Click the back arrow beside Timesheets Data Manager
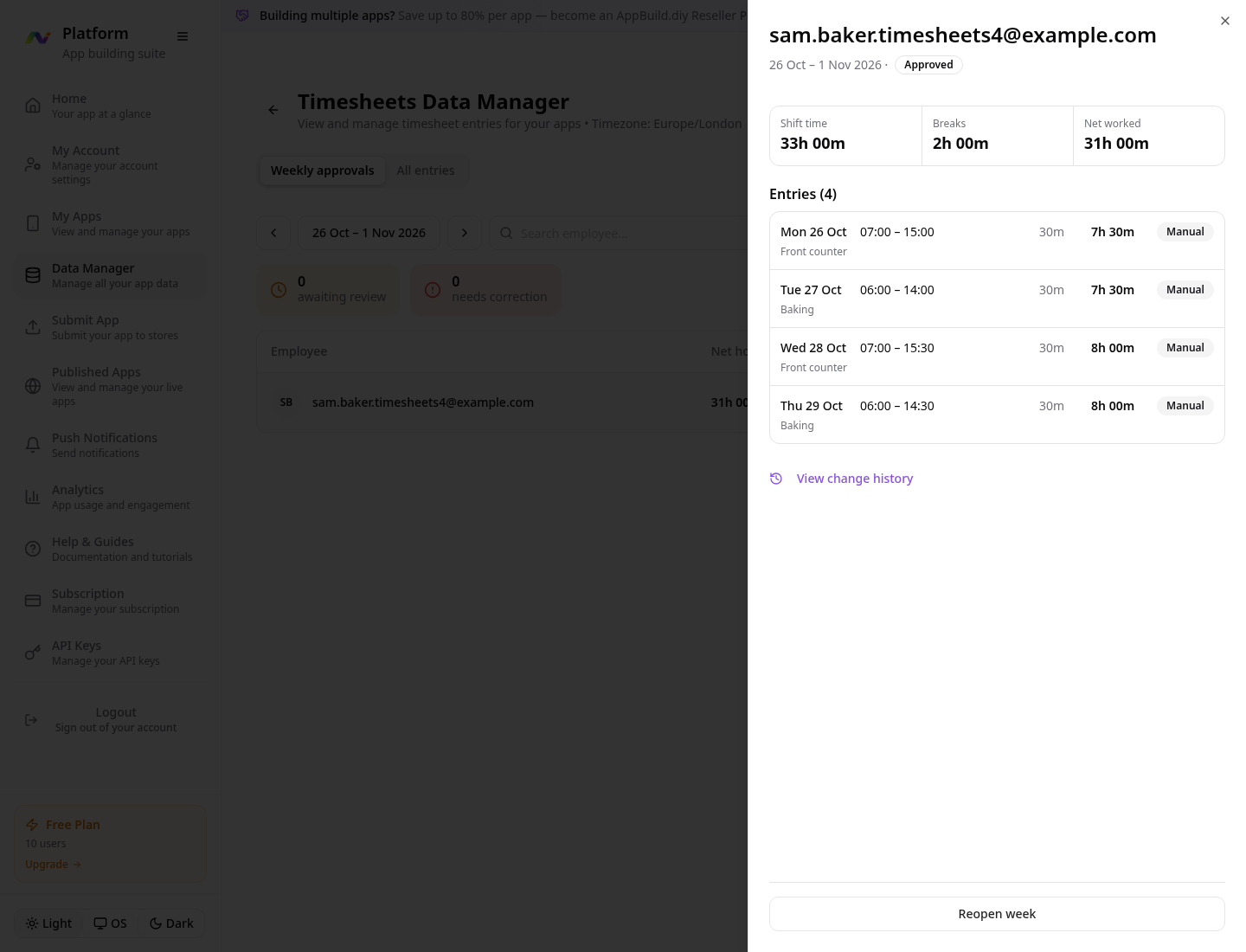Image resolution: width=1246 pixels, height=952 pixels. pos(273,110)
